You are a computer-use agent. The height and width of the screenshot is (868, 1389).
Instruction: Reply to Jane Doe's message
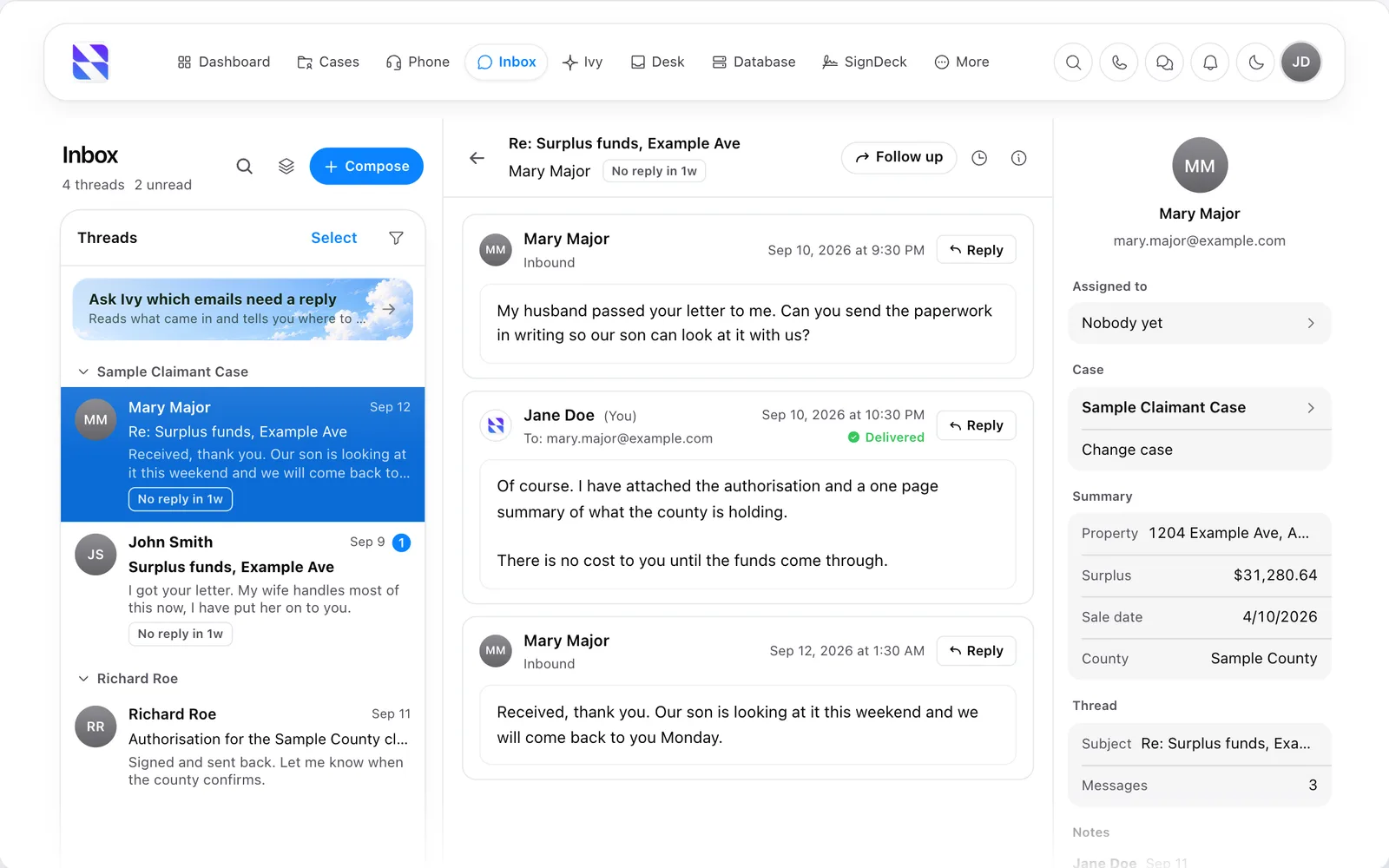[976, 425]
